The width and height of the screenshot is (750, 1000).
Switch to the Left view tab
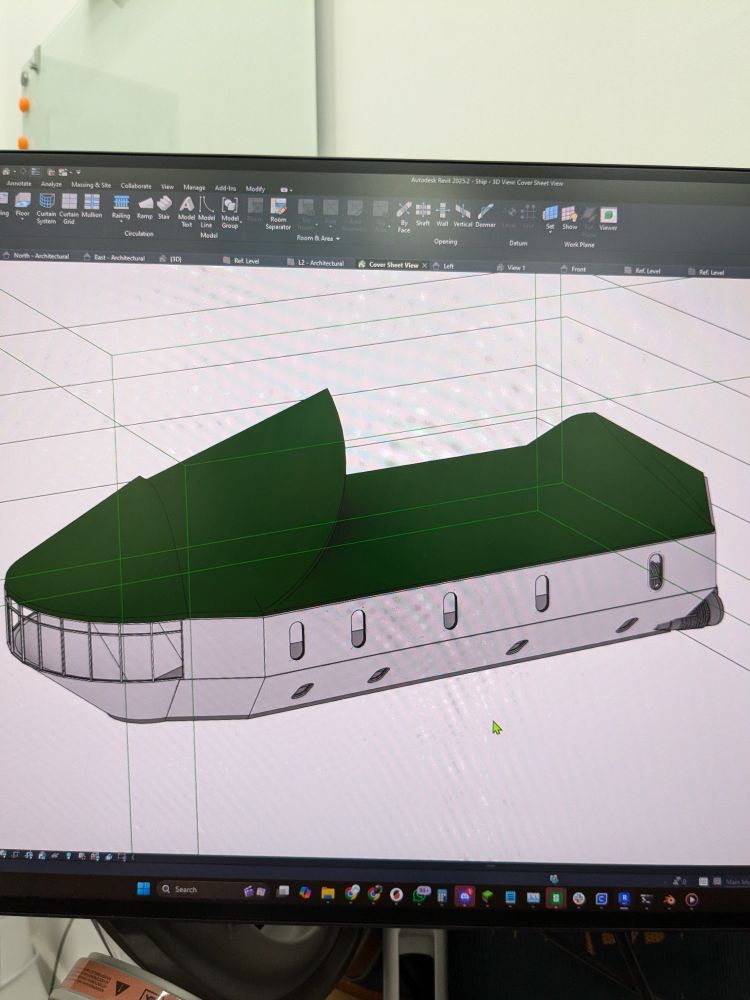(443, 266)
